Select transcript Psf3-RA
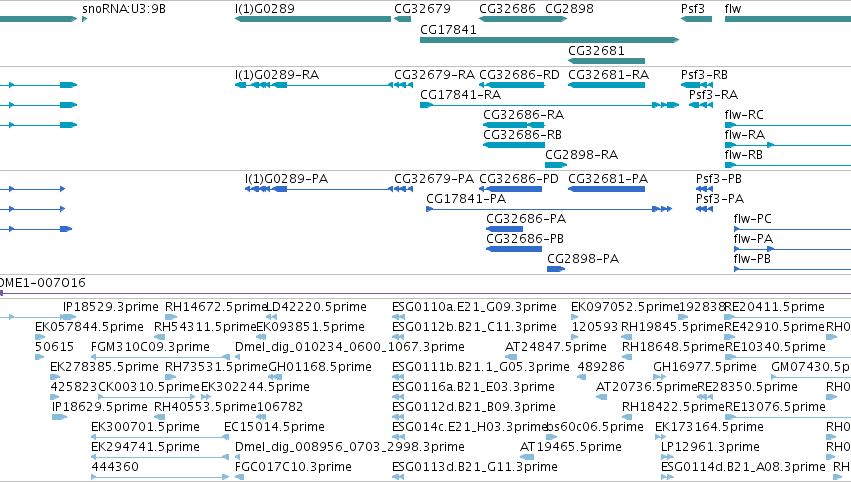 click(701, 105)
